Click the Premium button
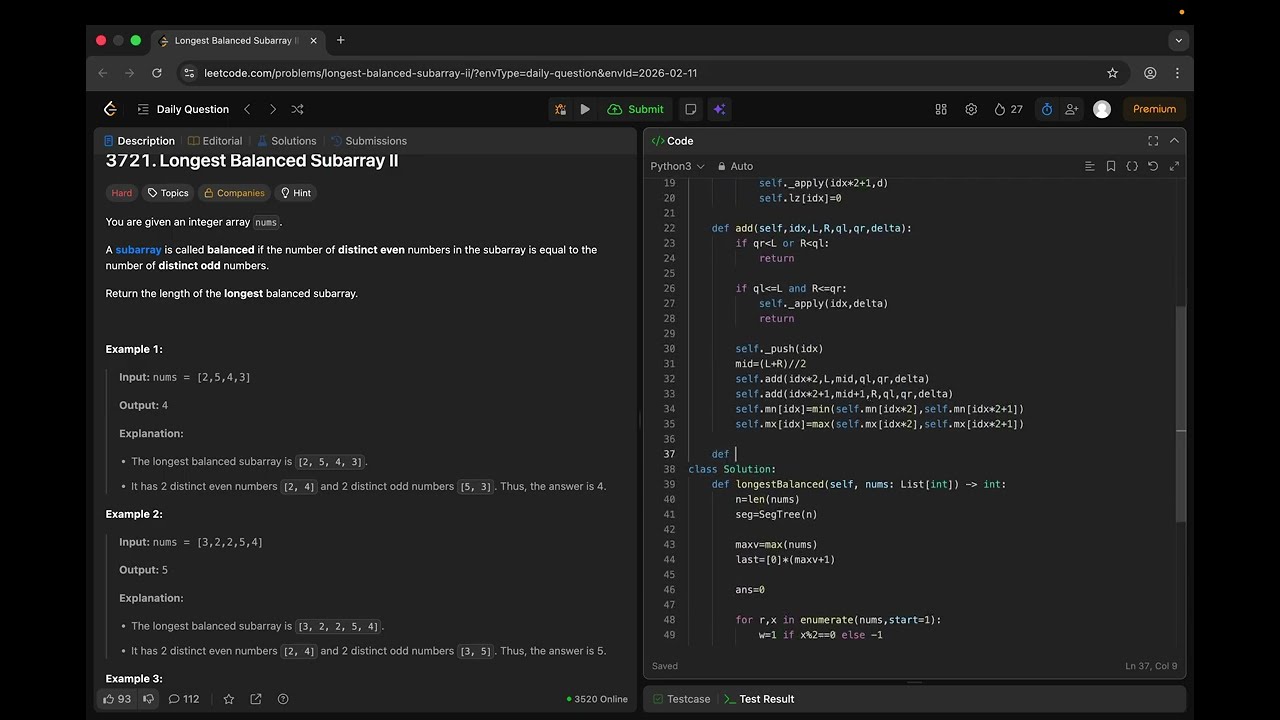The image size is (1280, 720). [1155, 109]
